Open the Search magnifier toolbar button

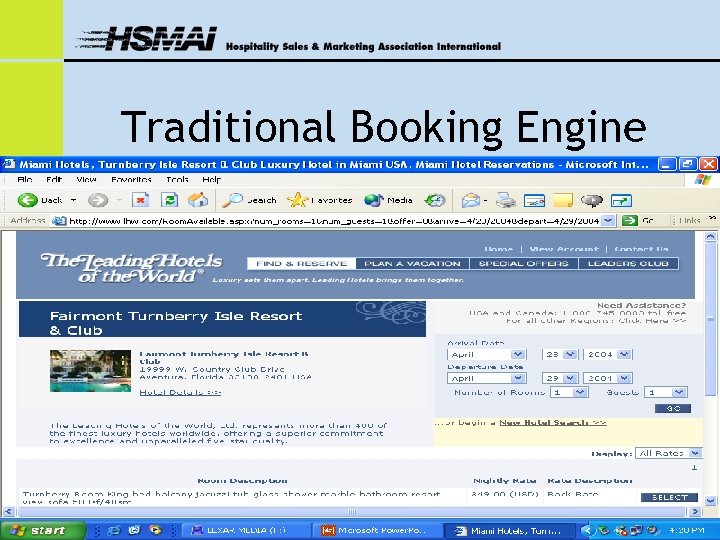point(249,200)
